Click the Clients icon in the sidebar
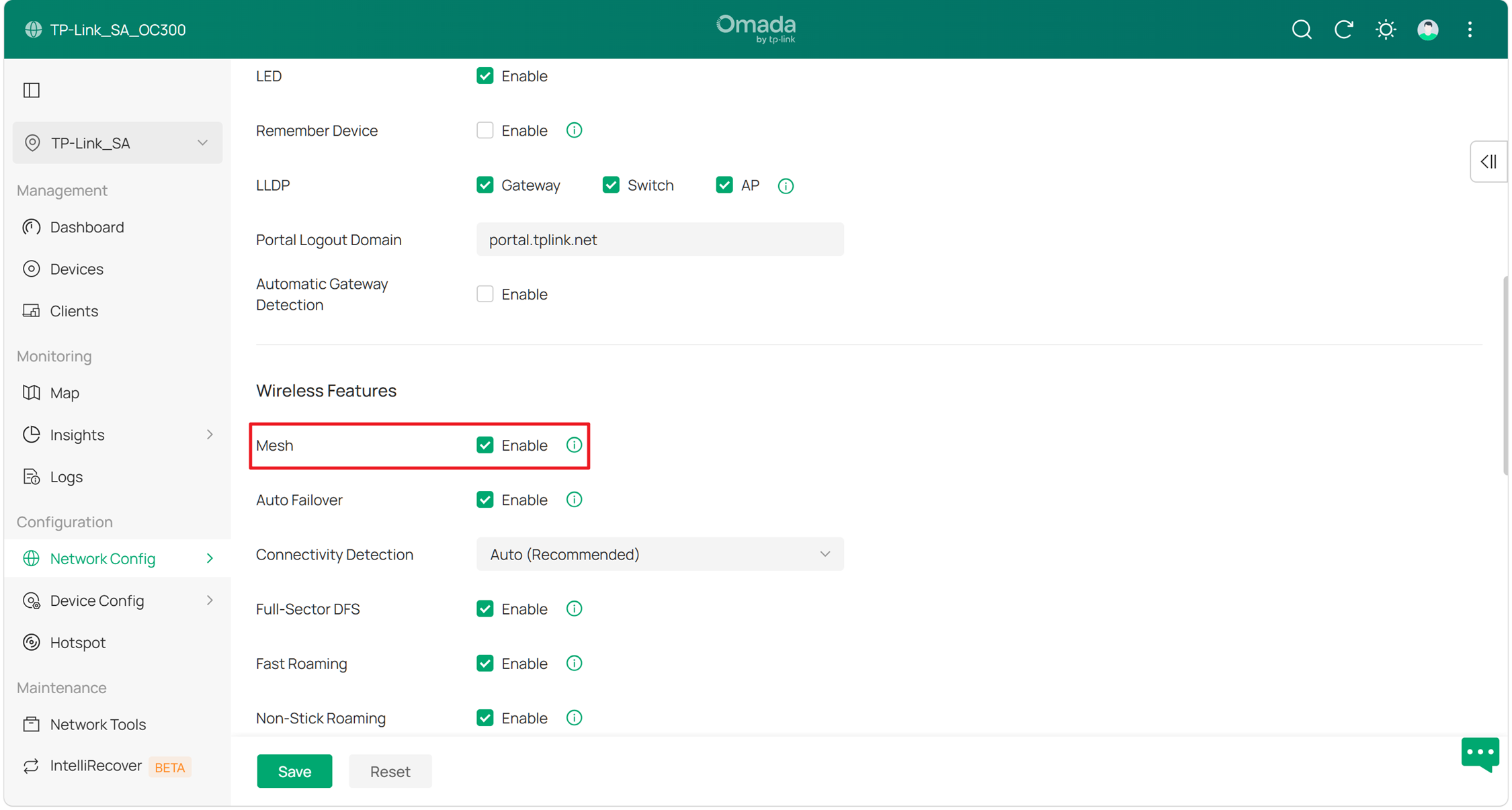 pyautogui.click(x=32, y=311)
